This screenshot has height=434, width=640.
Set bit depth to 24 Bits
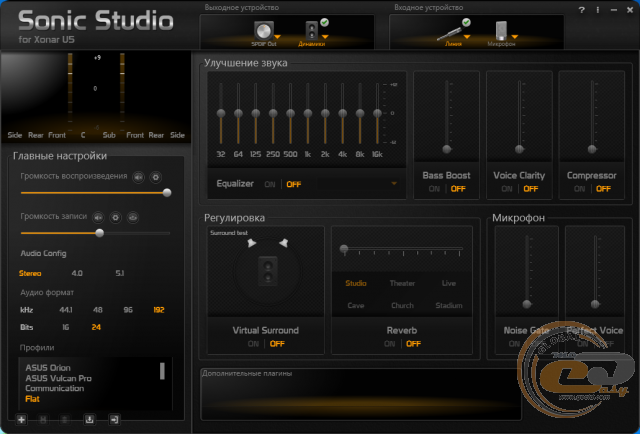click(96, 327)
